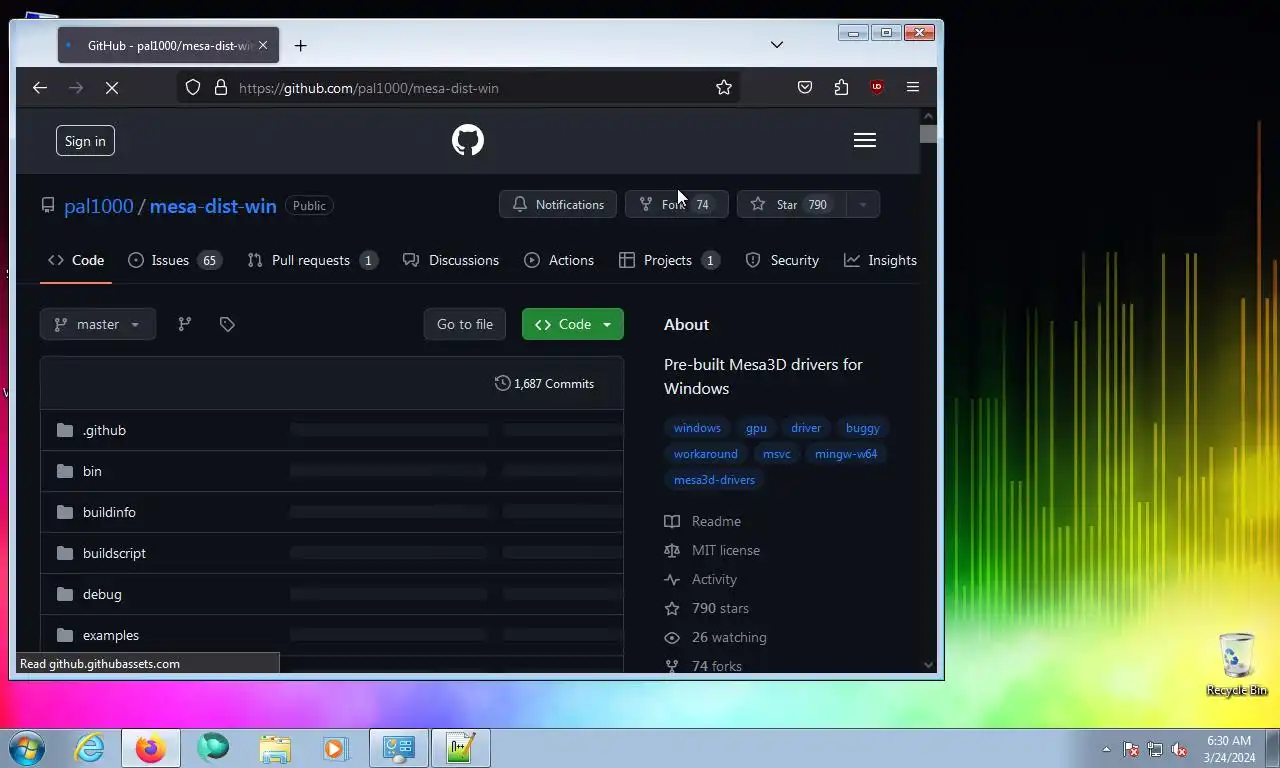Switch to the Issues tab
The width and height of the screenshot is (1280, 768).
[175, 260]
